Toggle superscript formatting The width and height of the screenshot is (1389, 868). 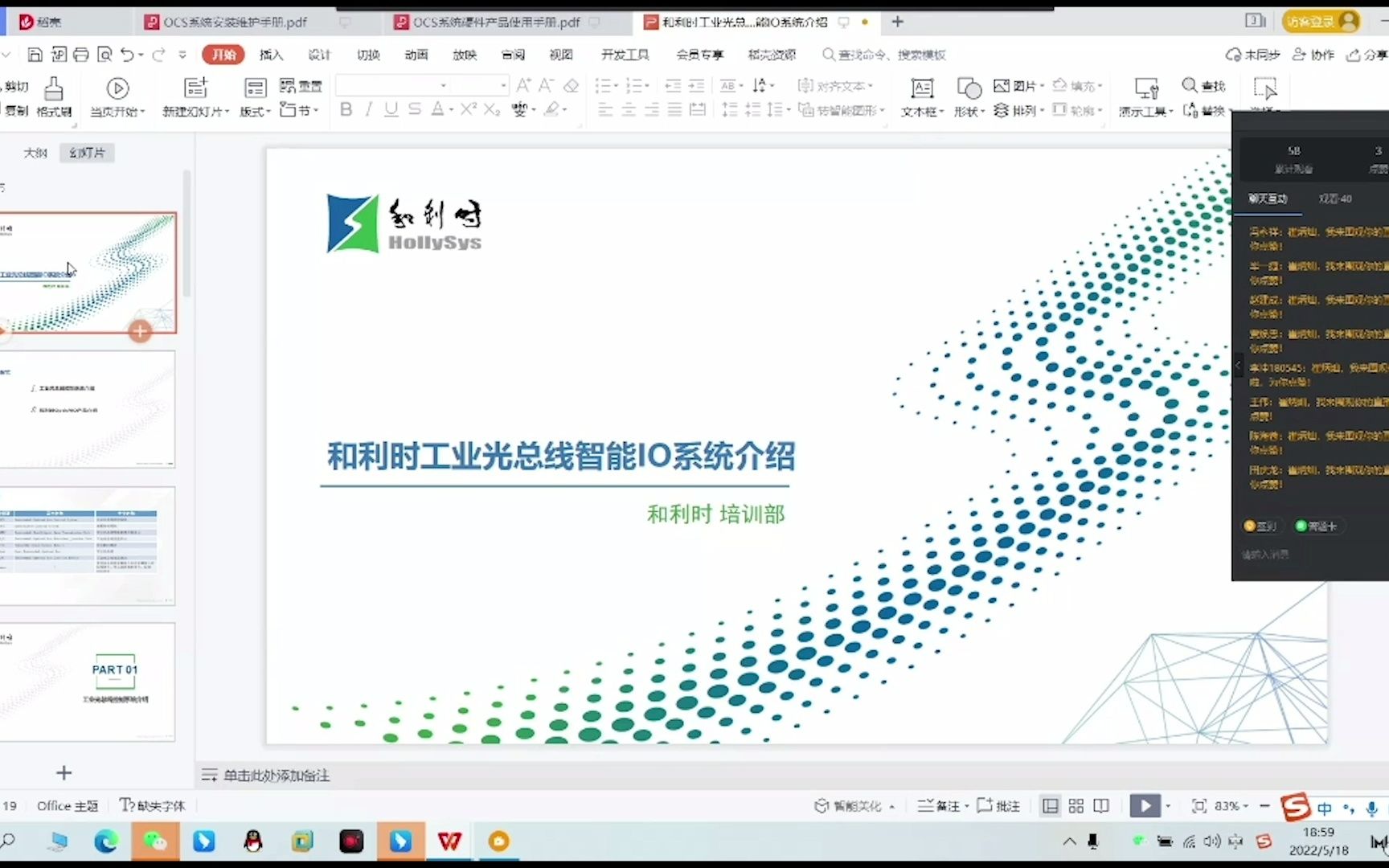pyautogui.click(x=469, y=109)
